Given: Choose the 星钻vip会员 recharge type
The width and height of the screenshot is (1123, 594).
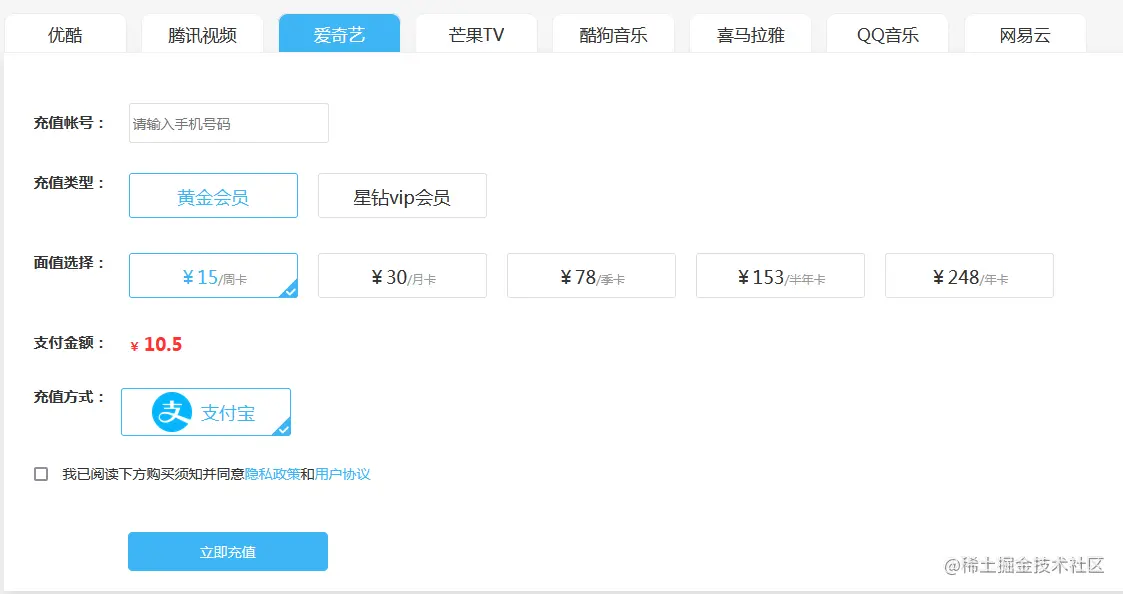Looking at the screenshot, I should [x=403, y=196].
